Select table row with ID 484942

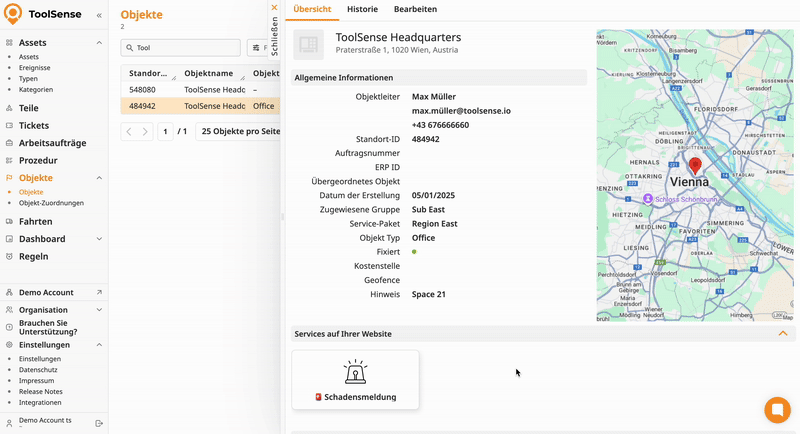(200, 106)
